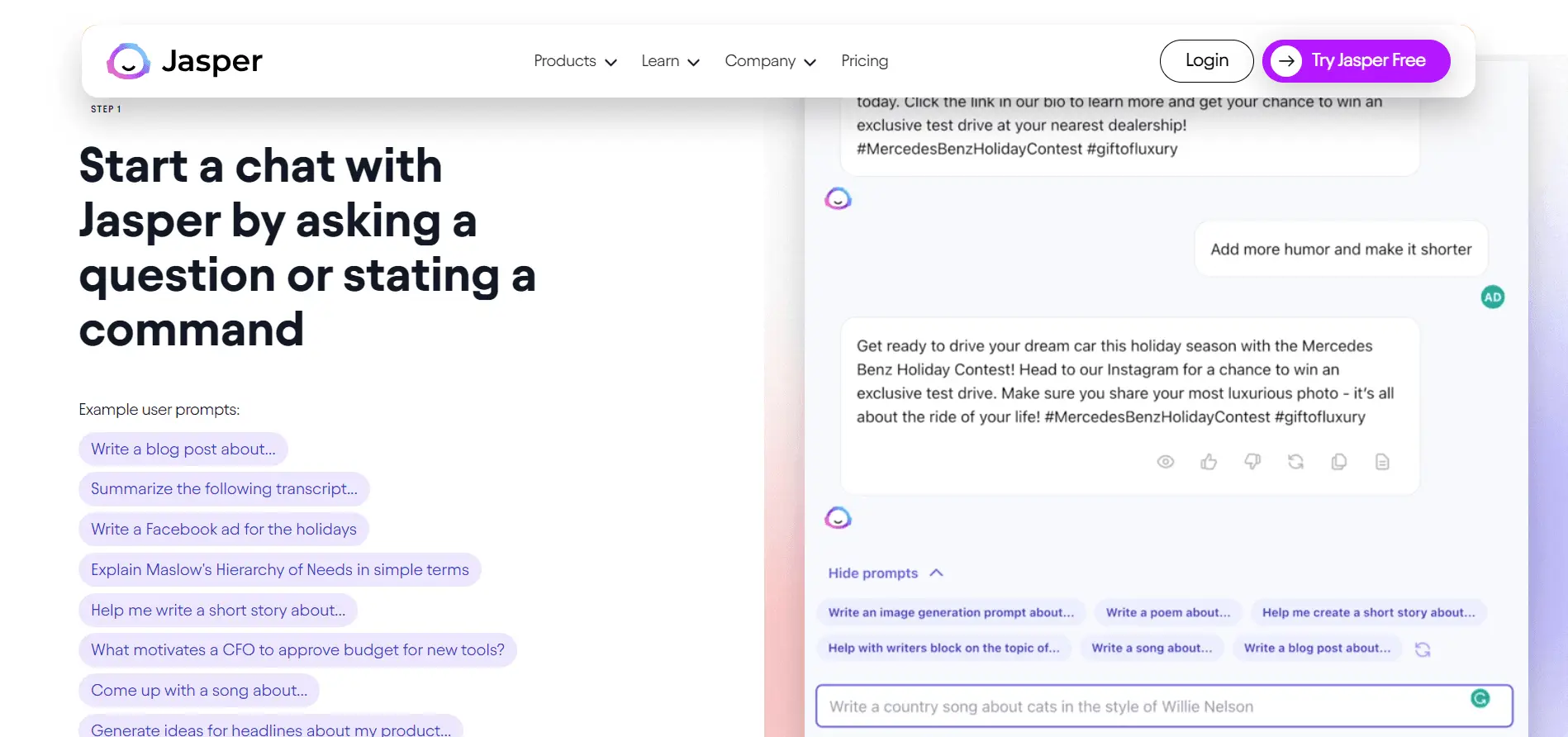1568x737 pixels.
Task: Collapse prompts via Hide prompts
Action: click(x=886, y=573)
